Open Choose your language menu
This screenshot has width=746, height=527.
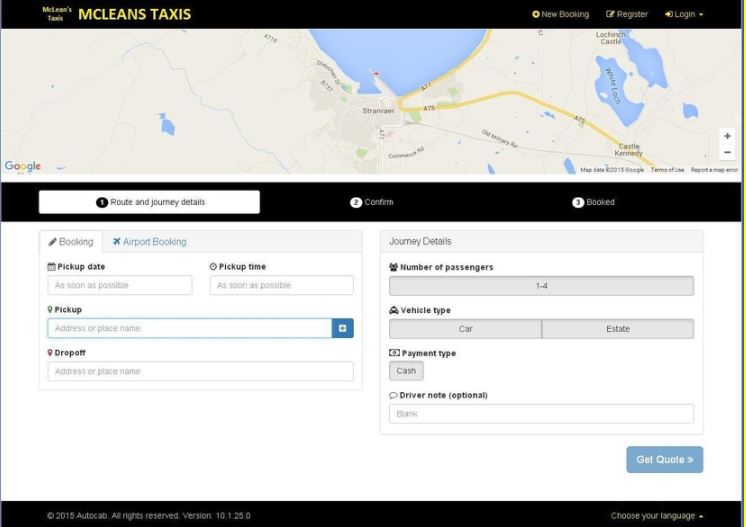coord(657,516)
